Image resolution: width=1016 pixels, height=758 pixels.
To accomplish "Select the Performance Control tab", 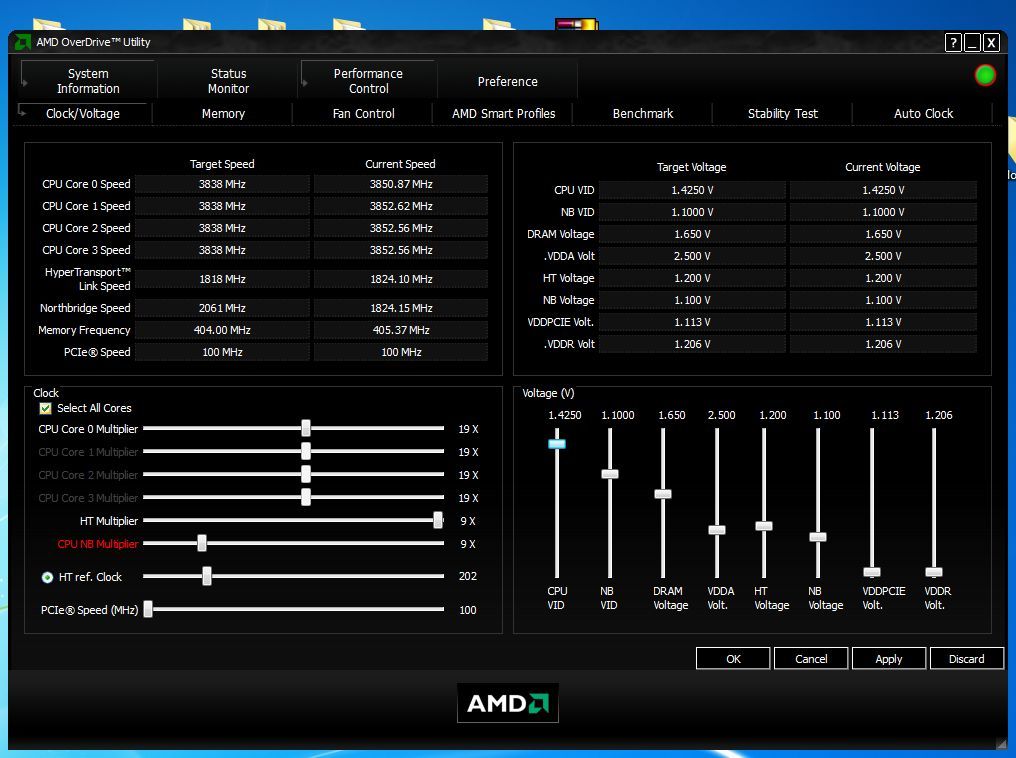I will 368,81.
